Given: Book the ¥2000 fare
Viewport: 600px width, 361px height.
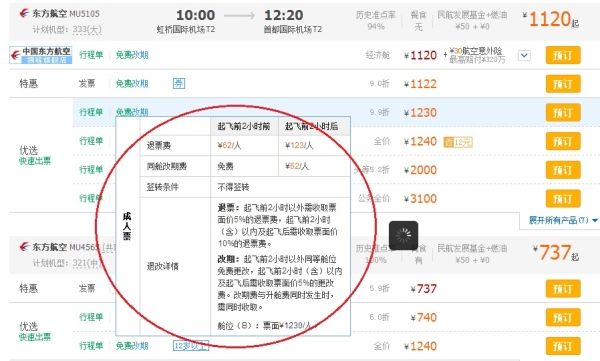Looking at the screenshot, I should pos(563,170).
